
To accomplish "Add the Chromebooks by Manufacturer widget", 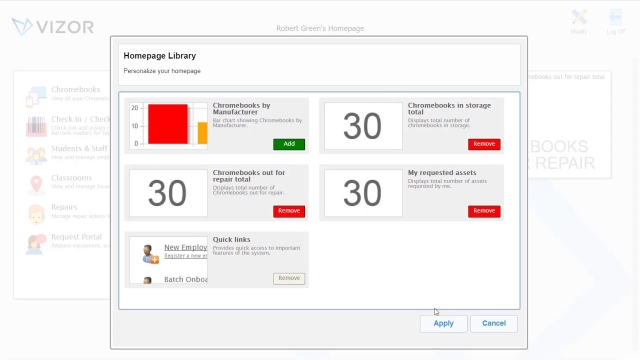I will [289, 144].
